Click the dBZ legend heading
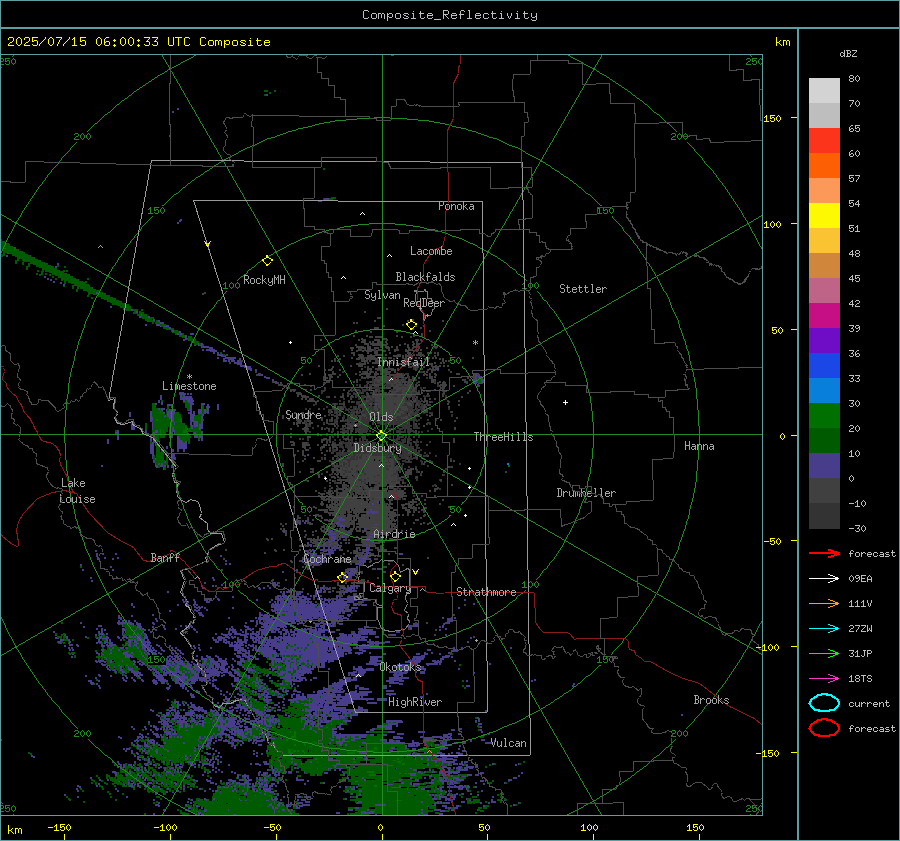This screenshot has height=841, width=900. point(848,54)
